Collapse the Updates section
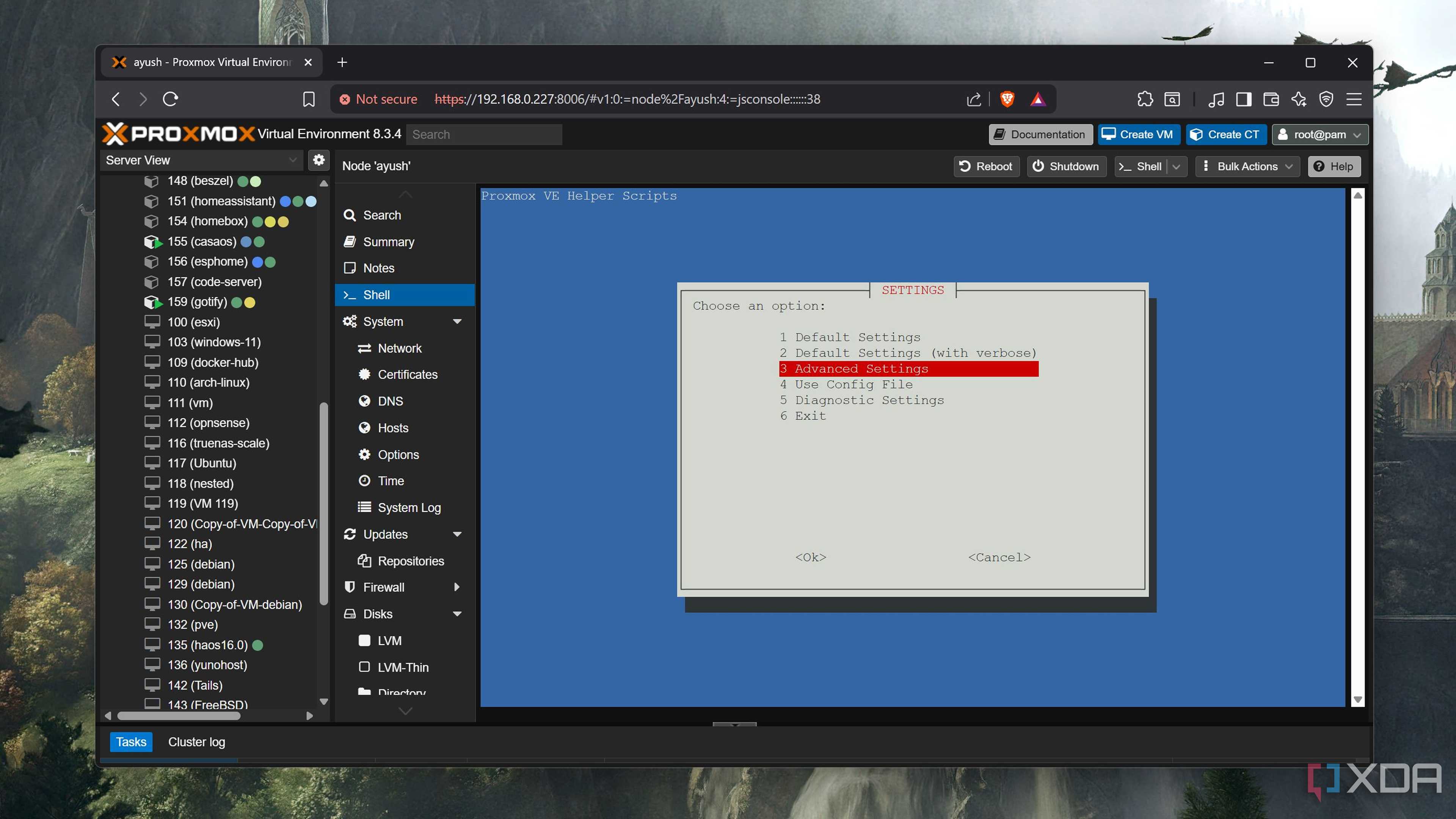The height and width of the screenshot is (819, 1456). tap(457, 535)
